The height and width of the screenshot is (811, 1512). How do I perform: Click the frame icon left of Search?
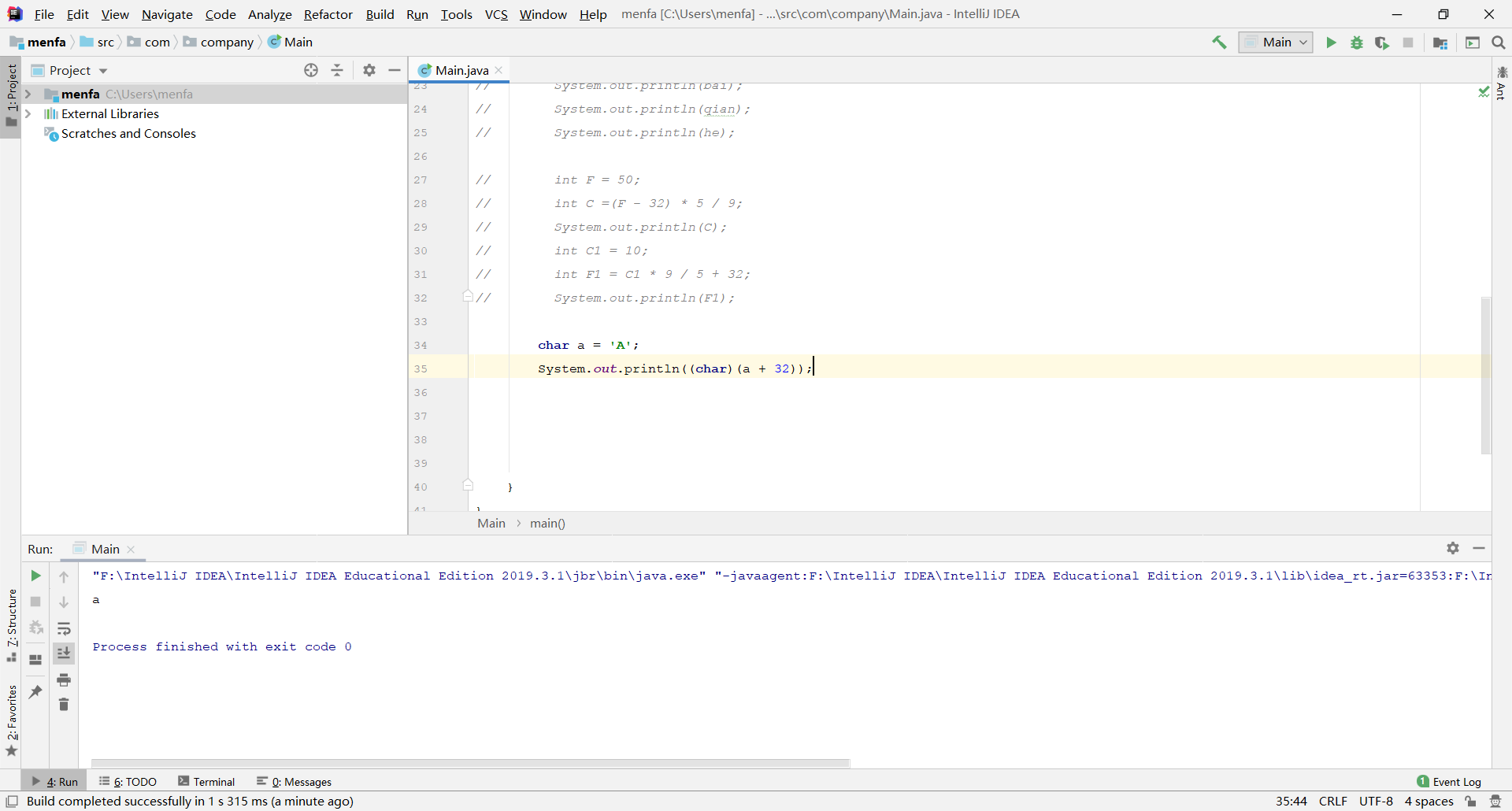1473,43
